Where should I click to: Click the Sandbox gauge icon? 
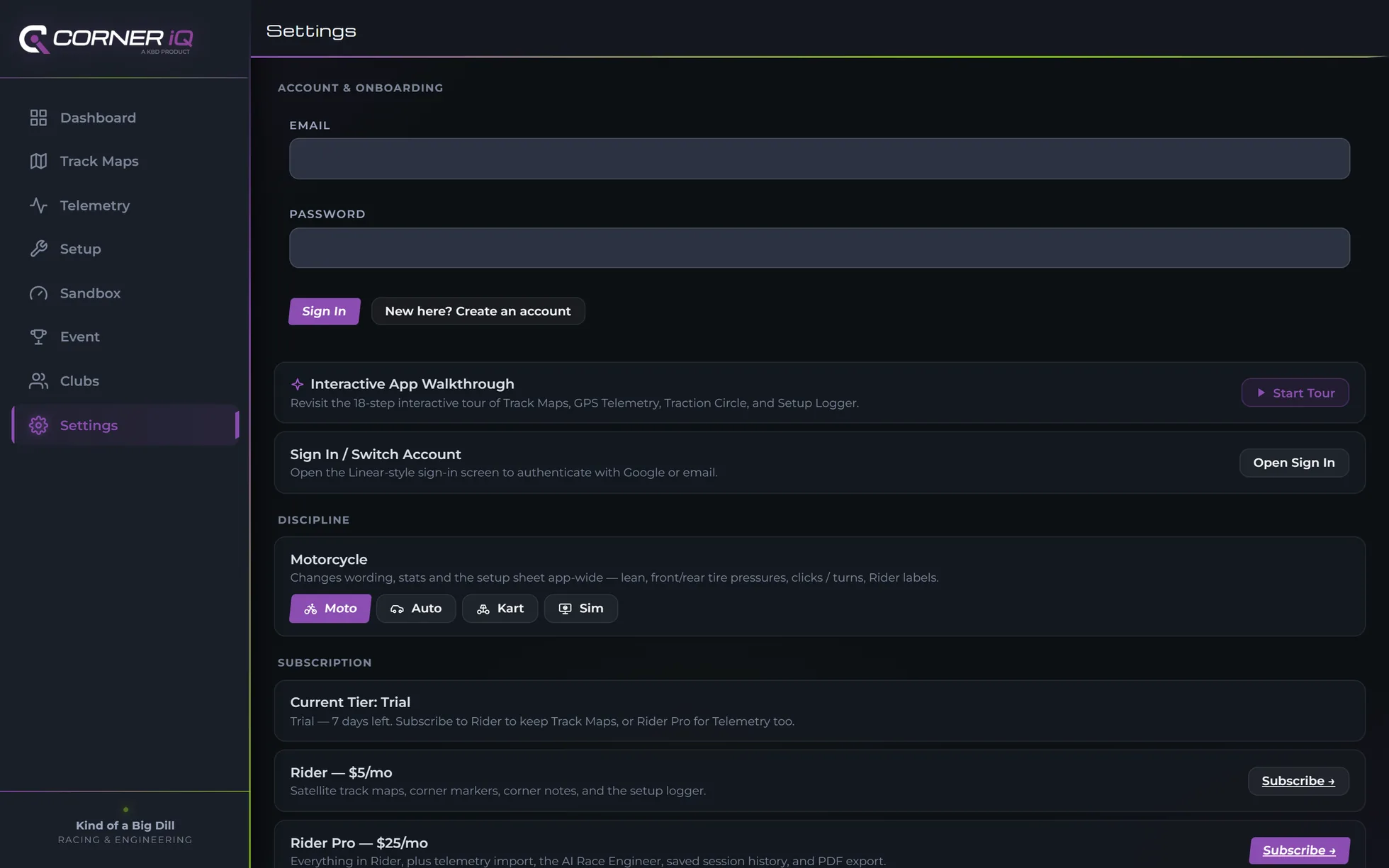[38, 293]
